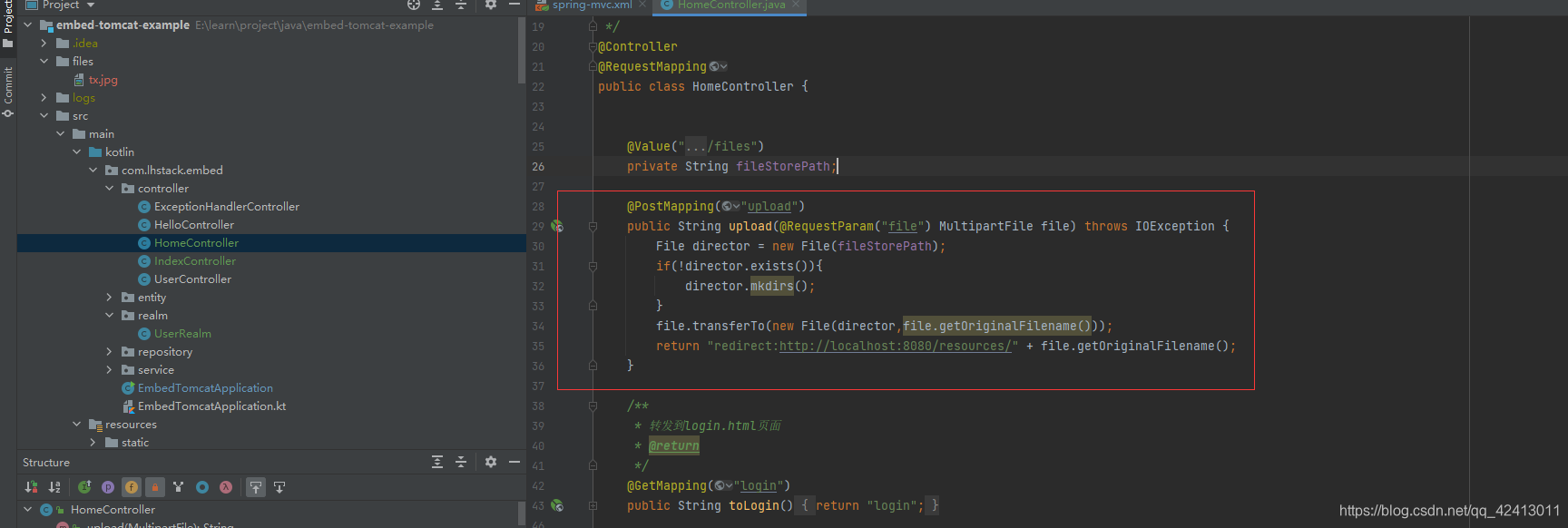
Task: Open GetMapping login URL globe icon
Action: 723,485
